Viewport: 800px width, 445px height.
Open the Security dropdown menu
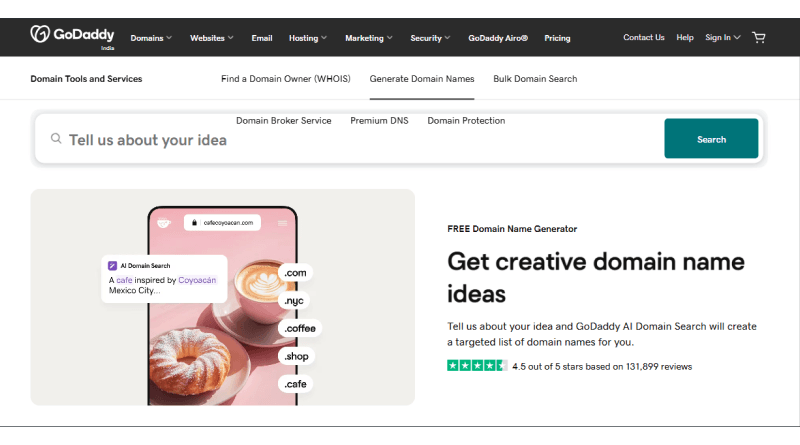tap(430, 38)
